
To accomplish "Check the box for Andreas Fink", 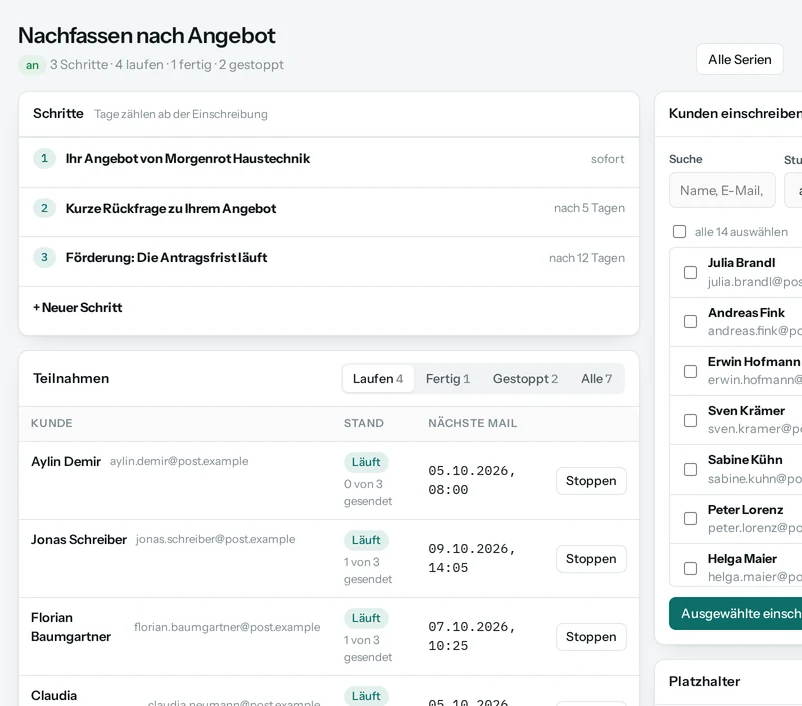I will (690, 321).
